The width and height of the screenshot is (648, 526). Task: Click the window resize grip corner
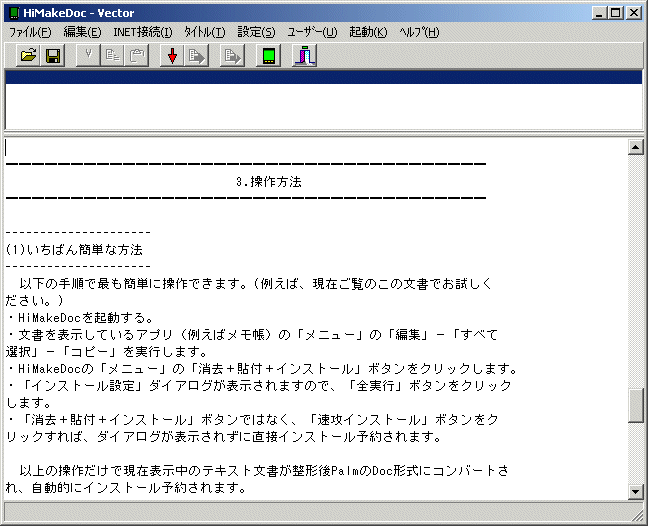[638, 516]
